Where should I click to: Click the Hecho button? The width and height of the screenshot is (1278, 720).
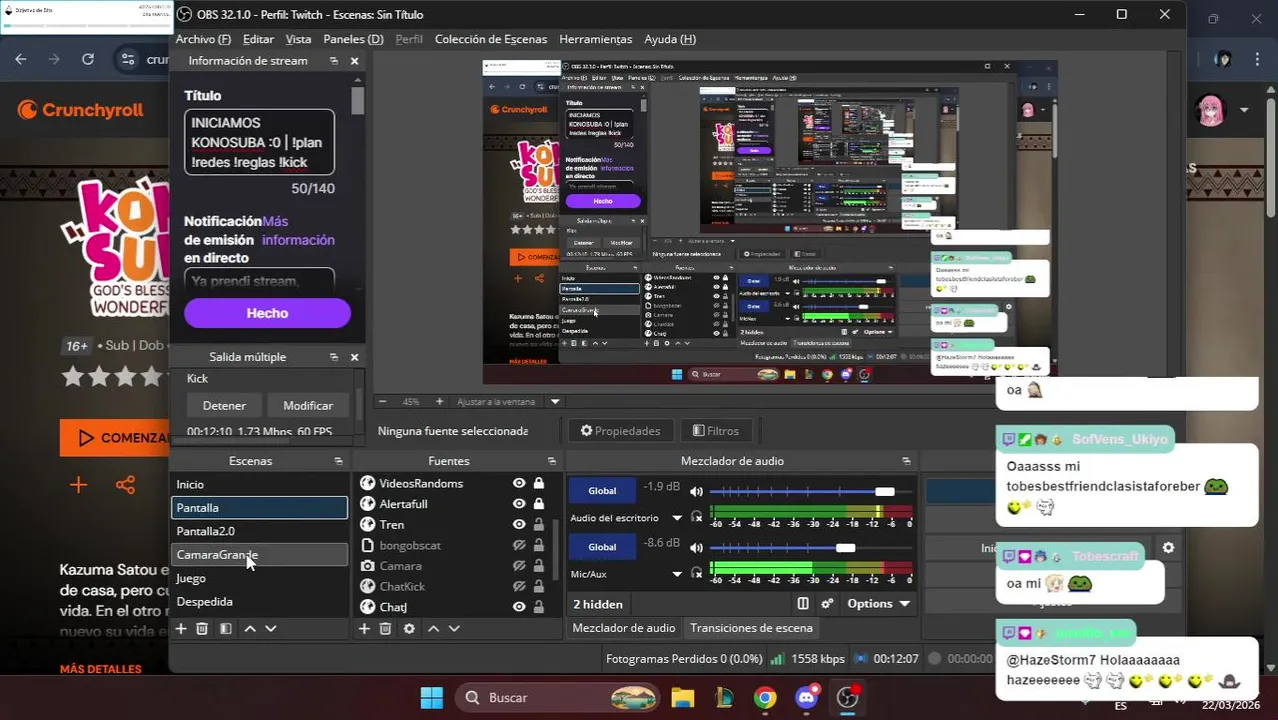[x=267, y=313]
